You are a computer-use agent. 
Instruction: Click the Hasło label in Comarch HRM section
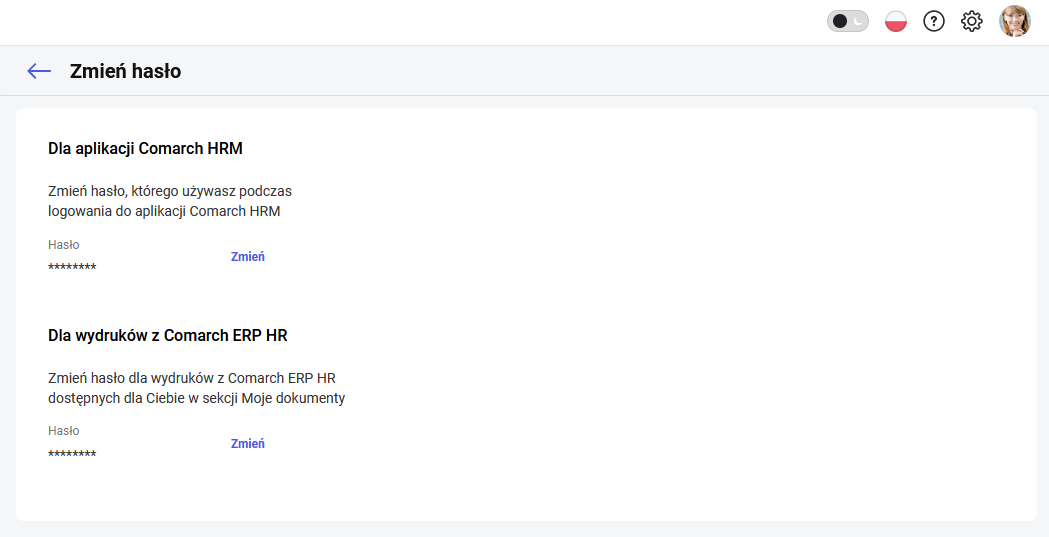click(64, 245)
